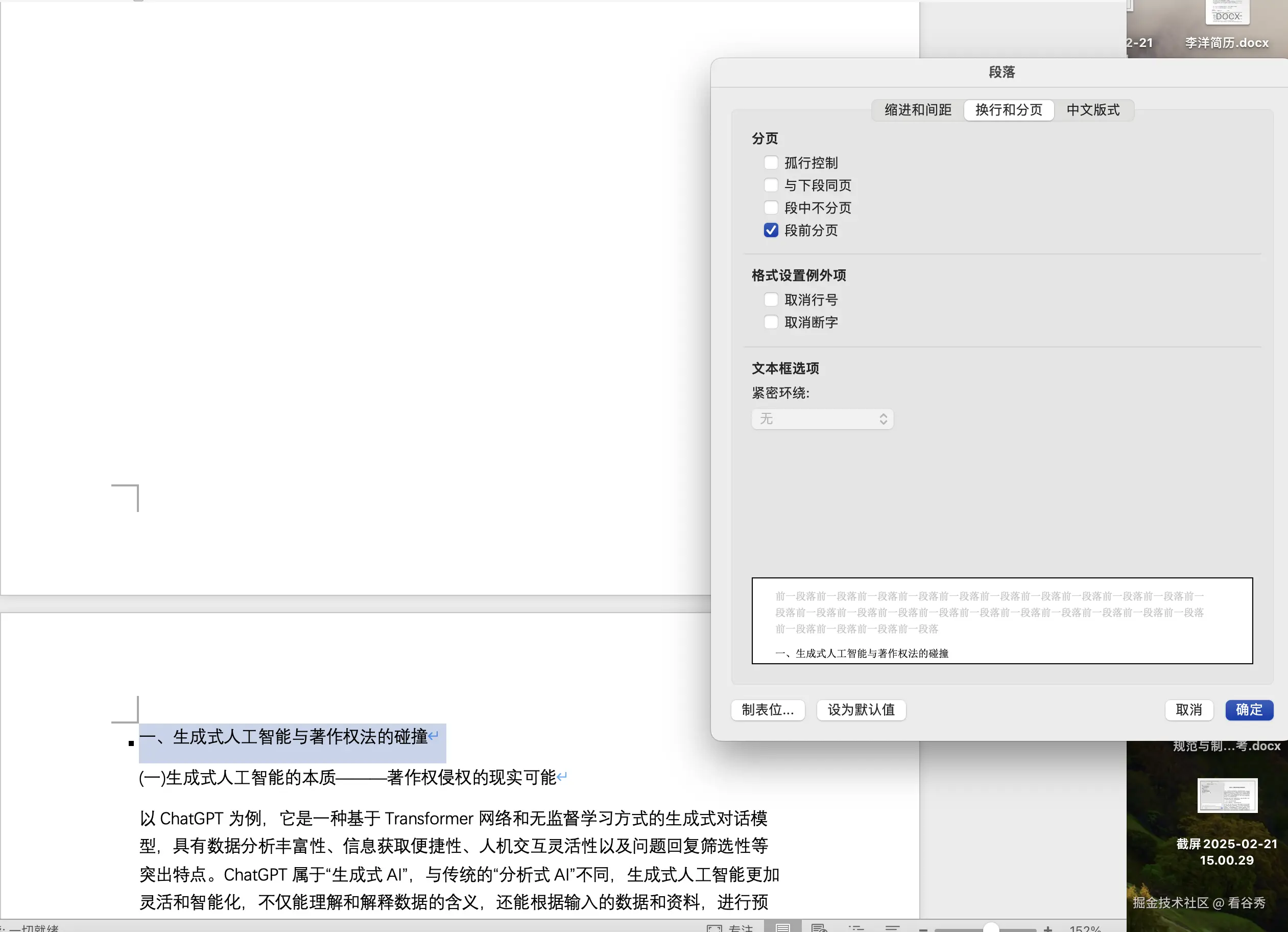
Task: Open the 紧密环绕 dropdown
Action: 822,419
